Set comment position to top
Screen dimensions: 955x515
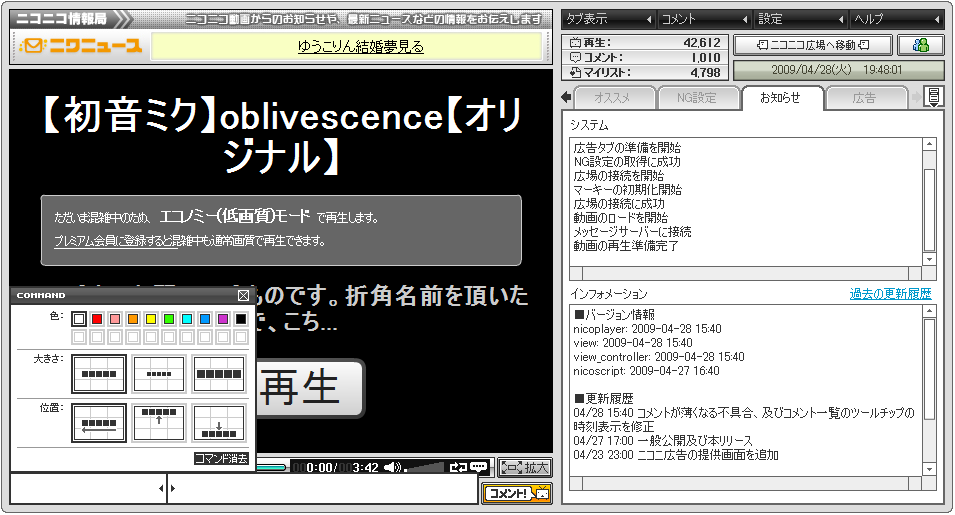coord(159,422)
